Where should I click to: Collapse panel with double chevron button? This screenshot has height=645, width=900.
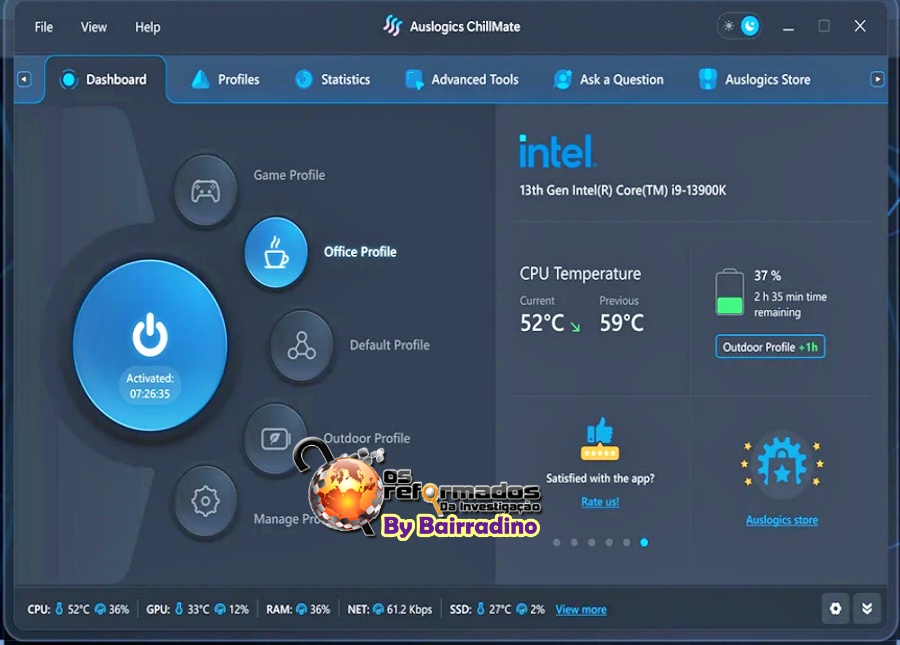(x=867, y=608)
